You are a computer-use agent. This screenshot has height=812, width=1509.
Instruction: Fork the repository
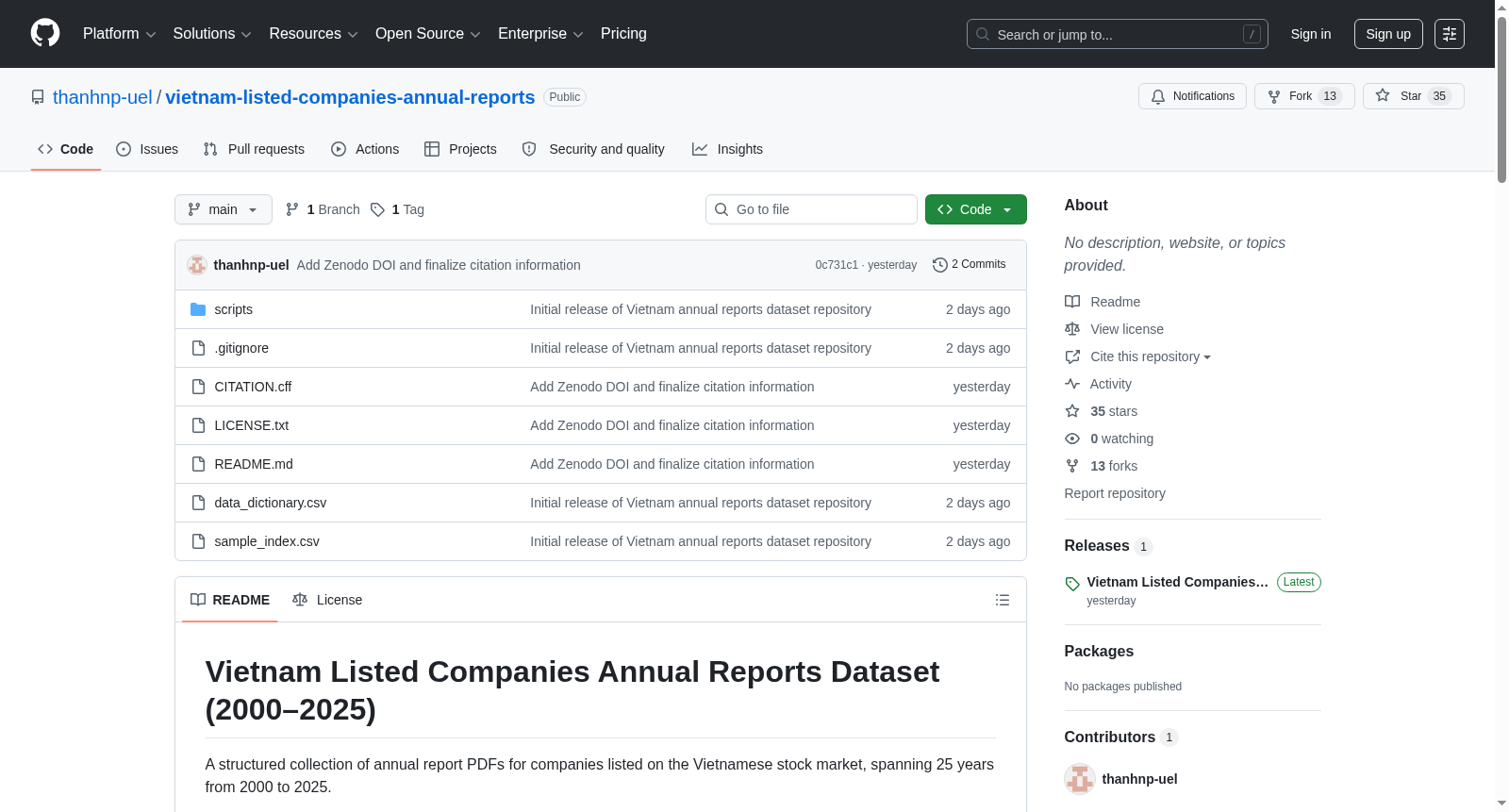(x=1304, y=96)
